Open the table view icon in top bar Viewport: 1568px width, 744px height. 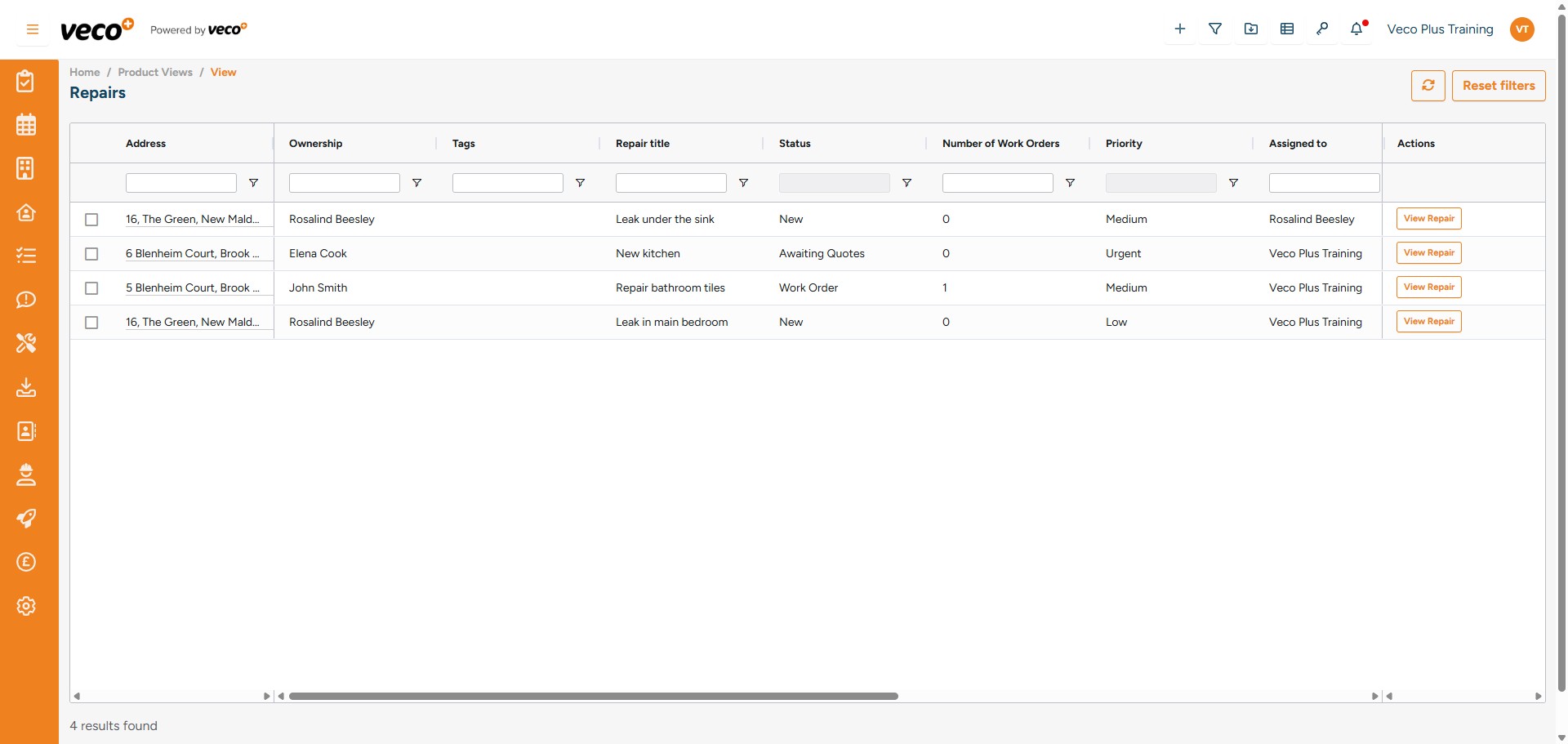tap(1287, 28)
